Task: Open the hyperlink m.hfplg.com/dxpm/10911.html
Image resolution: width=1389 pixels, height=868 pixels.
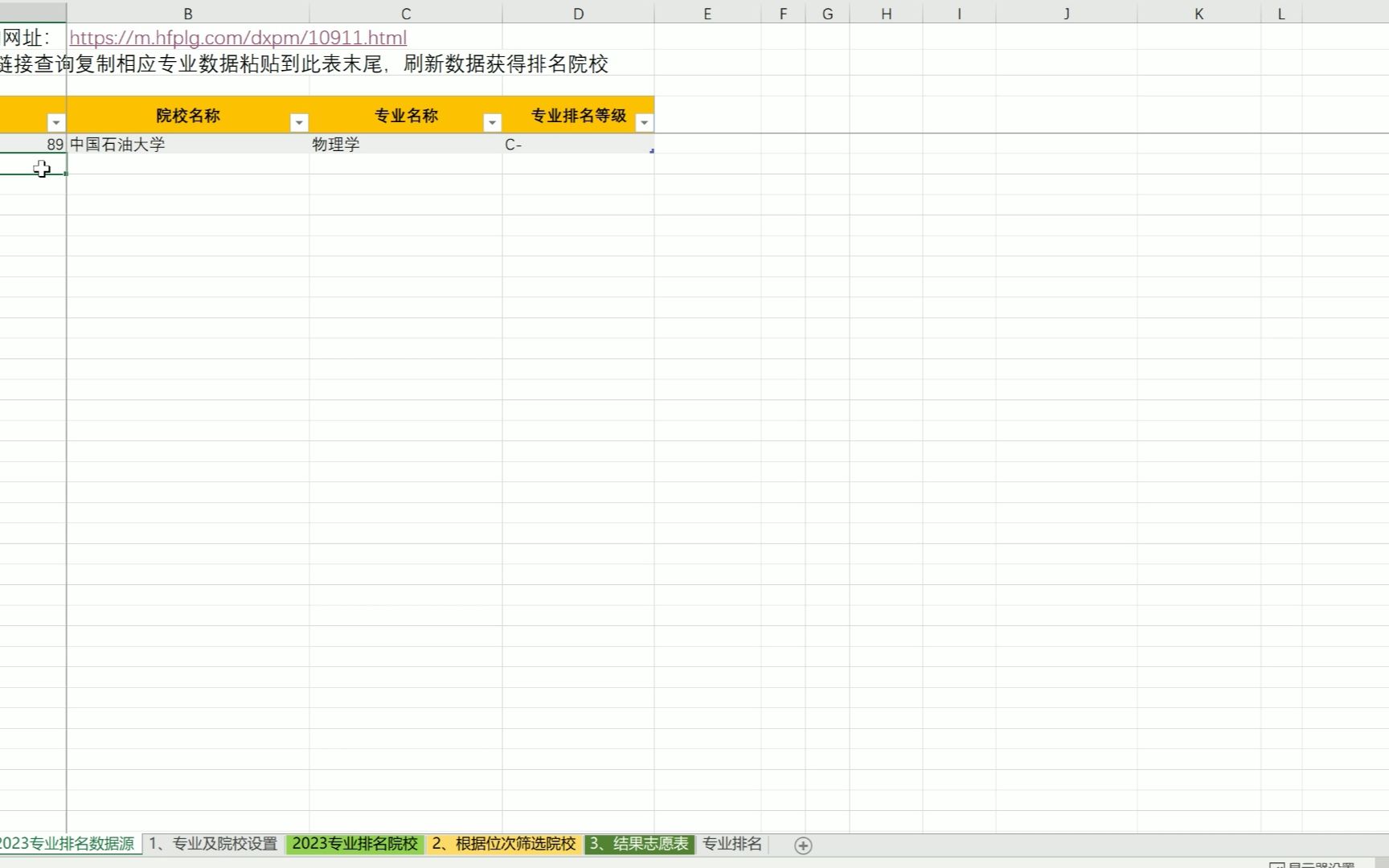Action: coord(238,37)
